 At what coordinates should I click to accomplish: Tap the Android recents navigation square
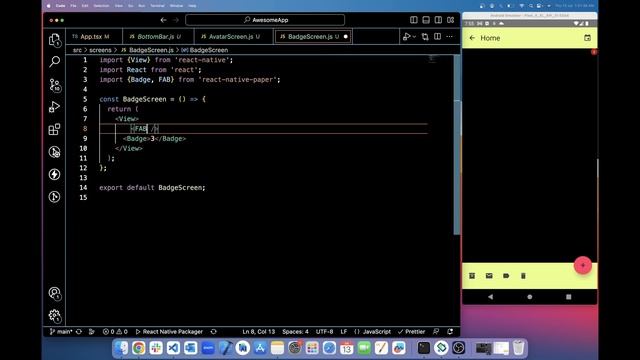pos(569,297)
